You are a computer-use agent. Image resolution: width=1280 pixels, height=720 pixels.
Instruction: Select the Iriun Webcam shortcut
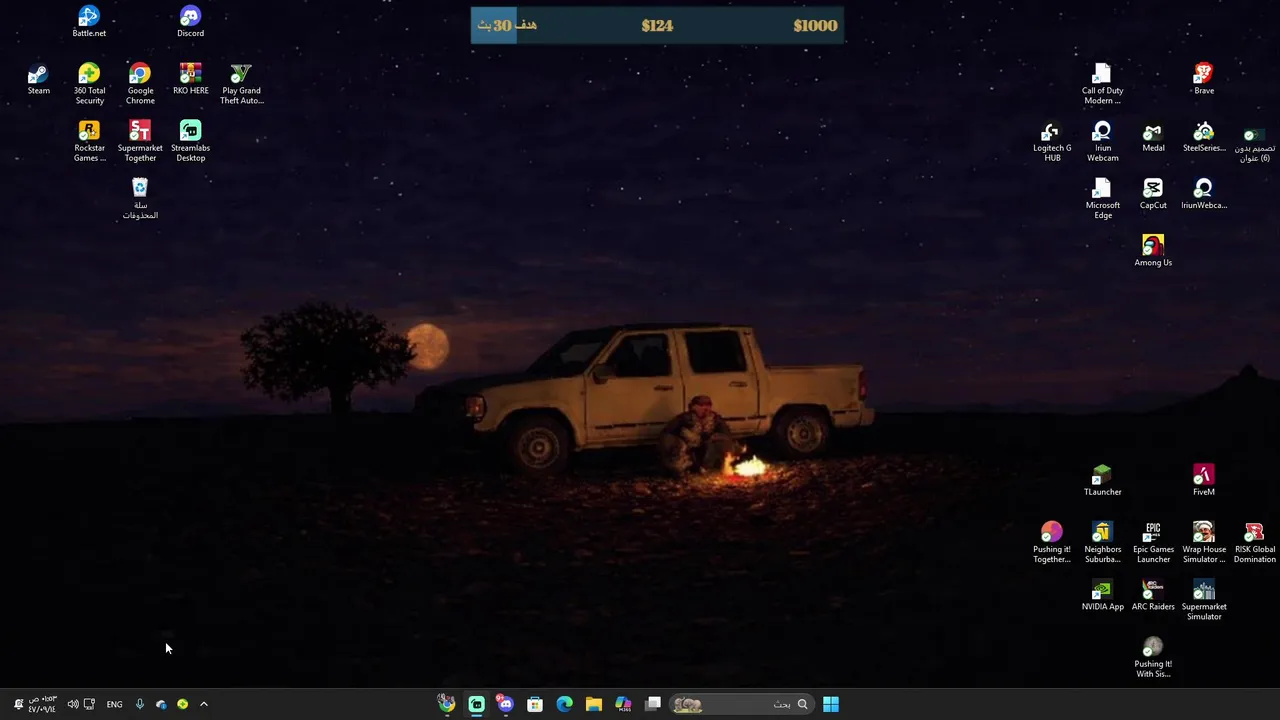(x=1102, y=141)
